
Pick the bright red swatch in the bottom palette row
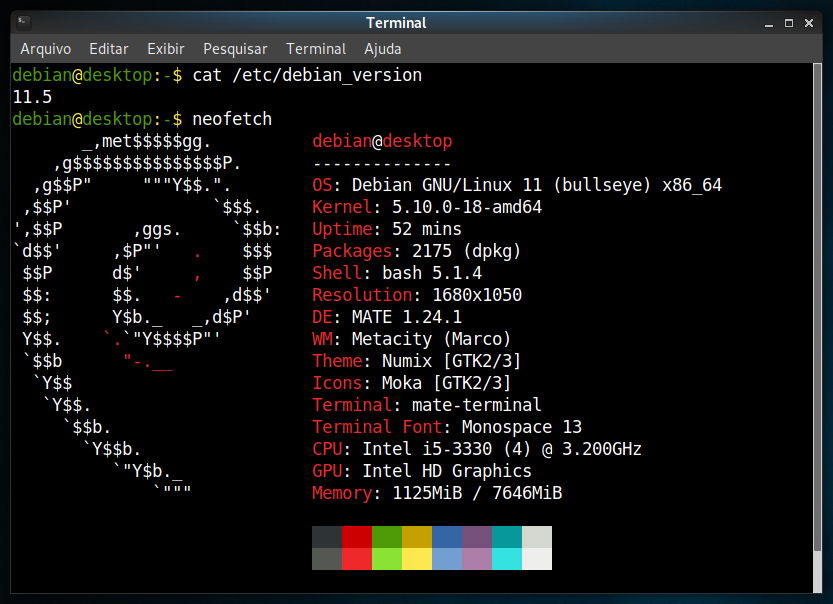click(x=357, y=559)
